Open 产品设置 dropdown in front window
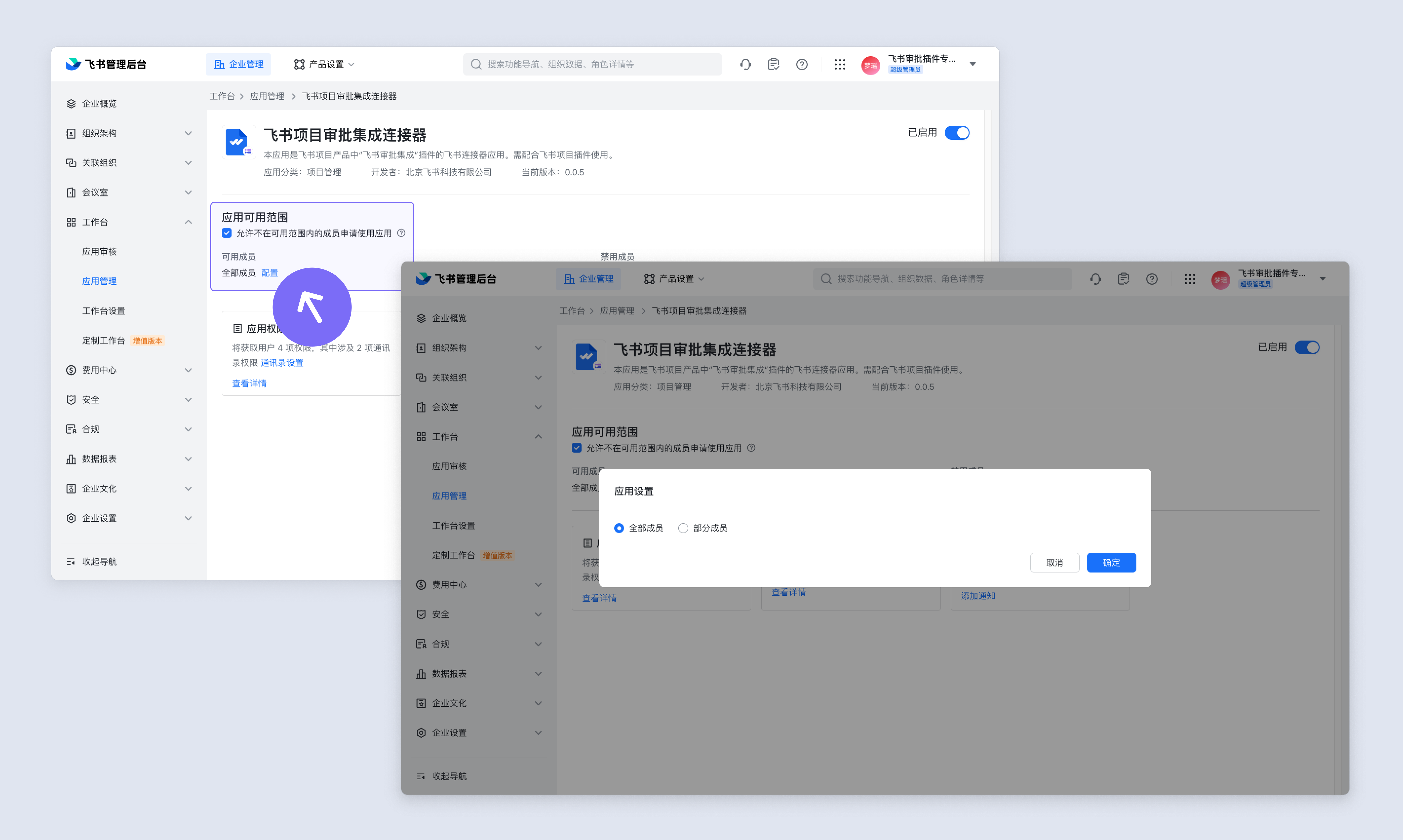This screenshot has height=840, width=1403. pyautogui.click(x=674, y=279)
